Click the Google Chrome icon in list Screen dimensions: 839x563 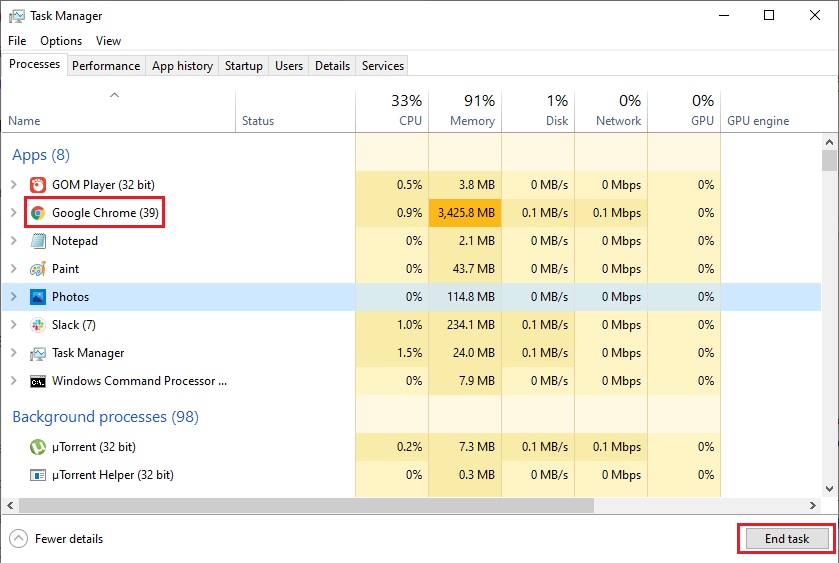(37, 213)
